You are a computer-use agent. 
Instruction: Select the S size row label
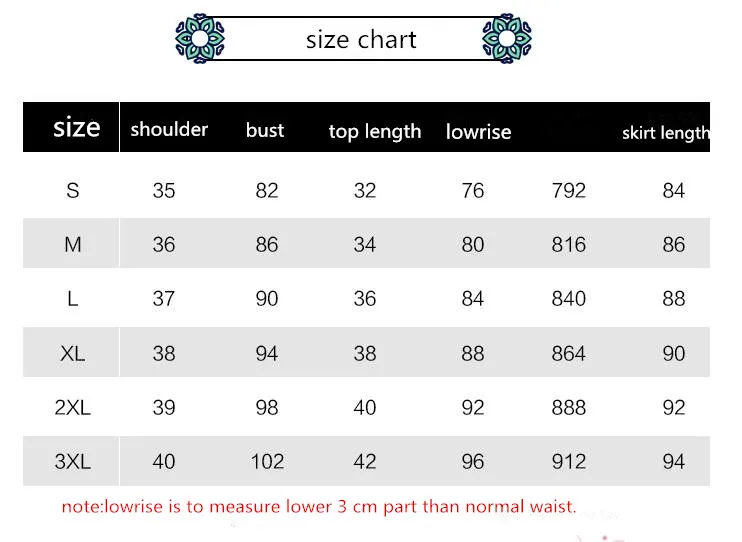(x=72, y=191)
